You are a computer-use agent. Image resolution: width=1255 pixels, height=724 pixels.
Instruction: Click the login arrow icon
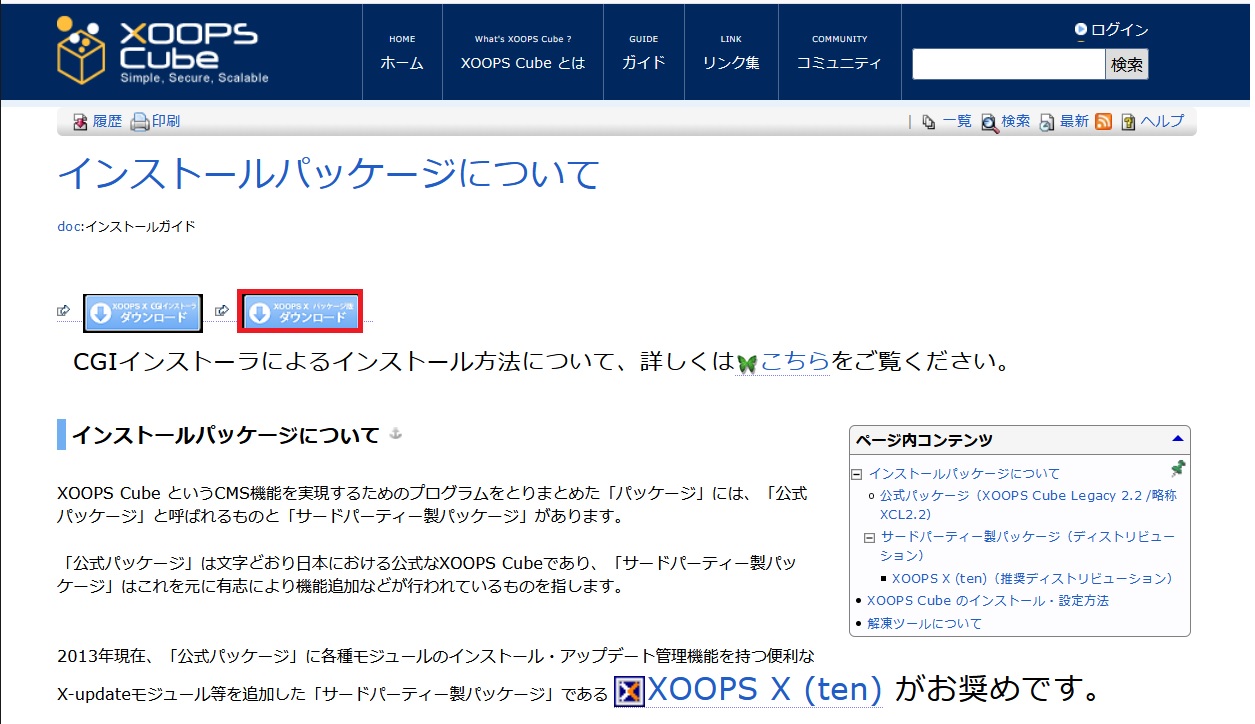[1081, 30]
